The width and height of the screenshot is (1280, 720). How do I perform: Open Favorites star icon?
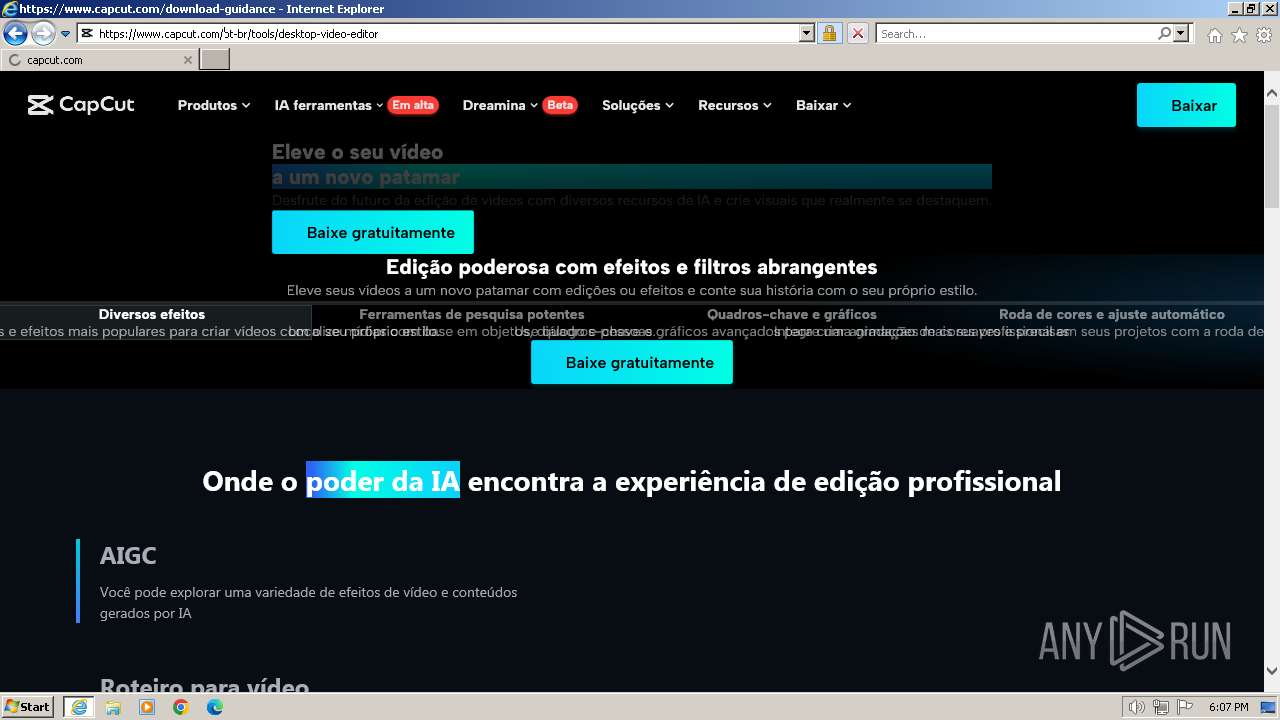click(x=1239, y=35)
